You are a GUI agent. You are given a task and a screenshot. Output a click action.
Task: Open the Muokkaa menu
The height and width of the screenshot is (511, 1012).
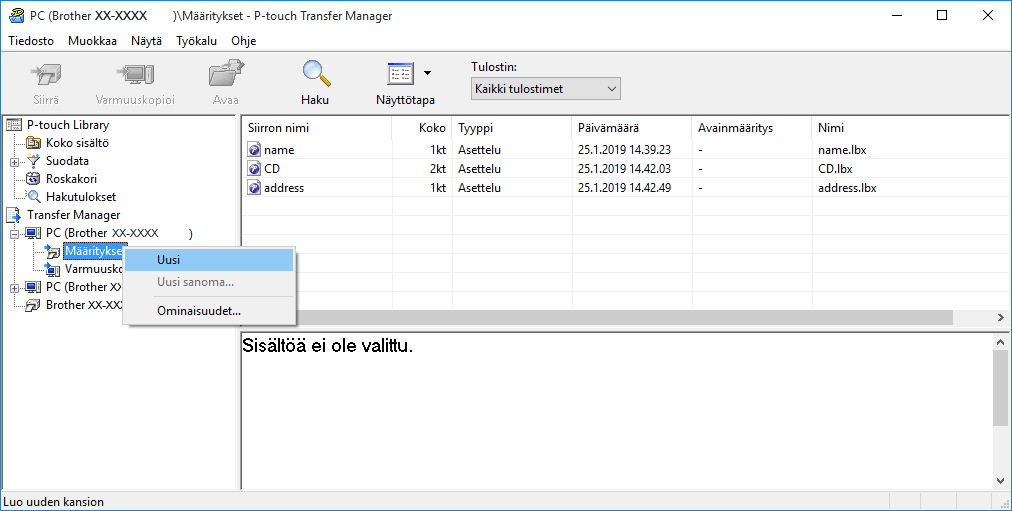tap(92, 41)
